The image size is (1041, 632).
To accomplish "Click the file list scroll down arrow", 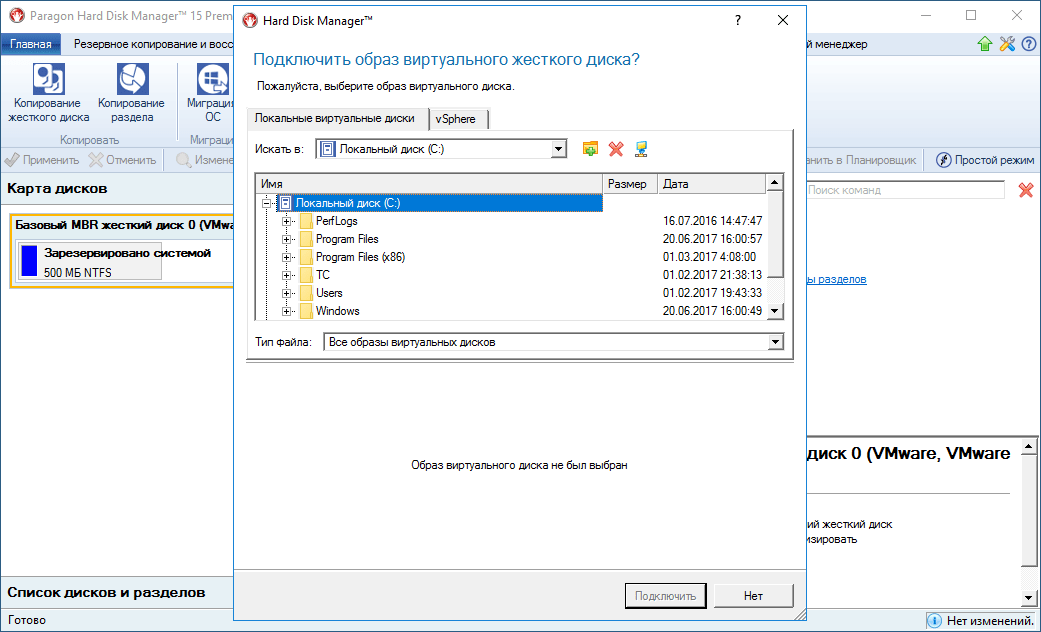I will (x=775, y=311).
